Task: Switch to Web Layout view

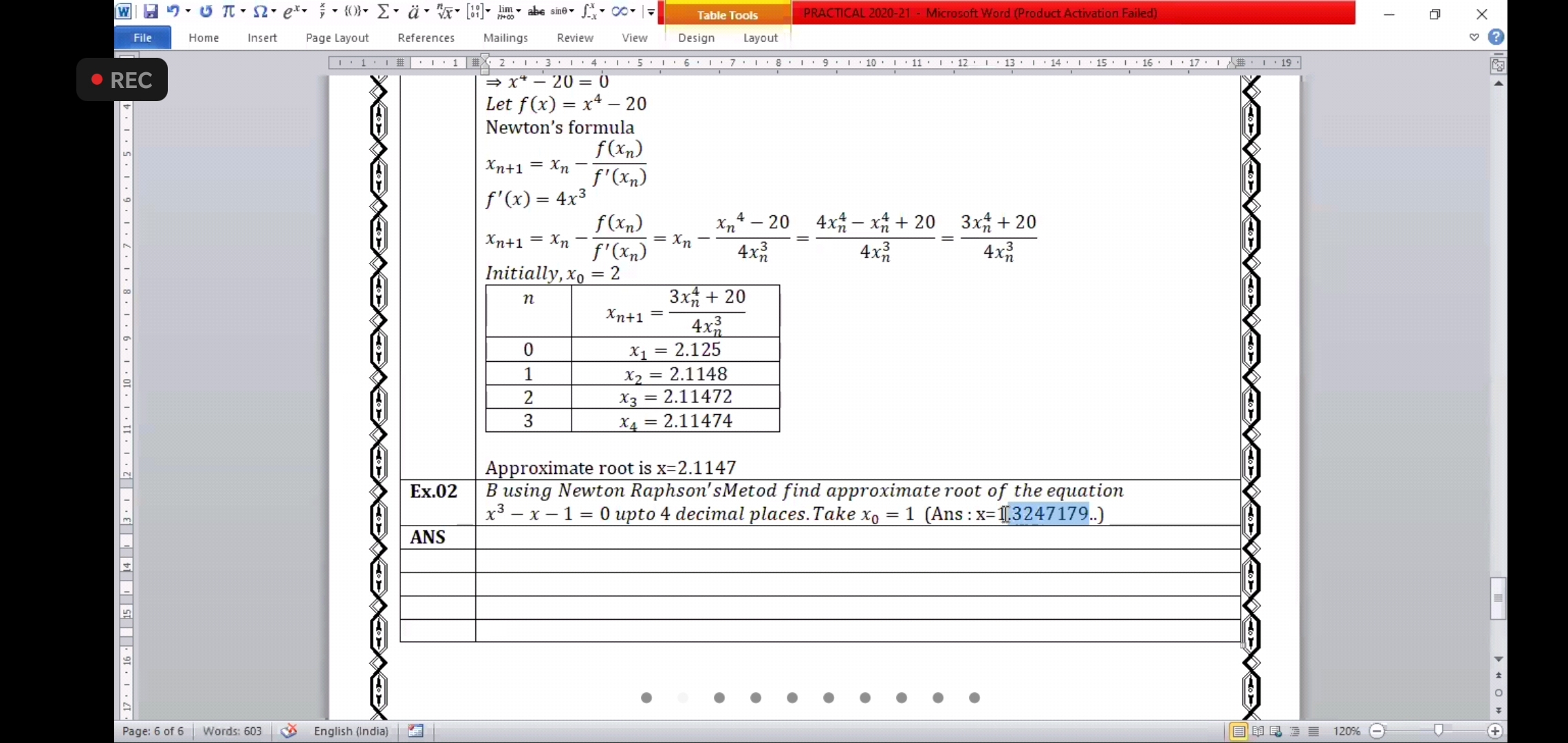Action: point(1276,731)
